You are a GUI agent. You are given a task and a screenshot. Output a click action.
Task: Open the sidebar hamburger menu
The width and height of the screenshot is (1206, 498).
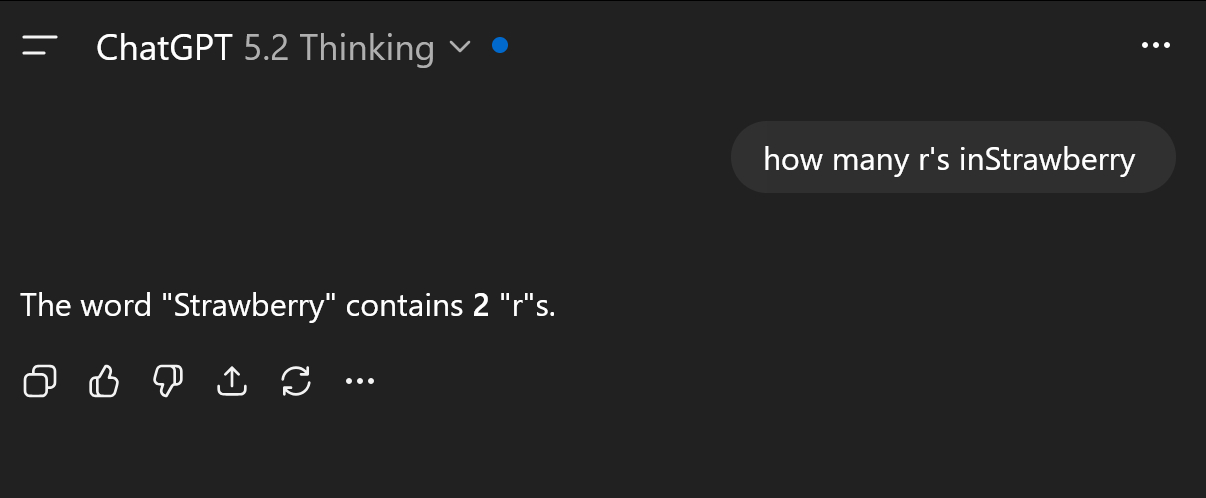point(40,46)
